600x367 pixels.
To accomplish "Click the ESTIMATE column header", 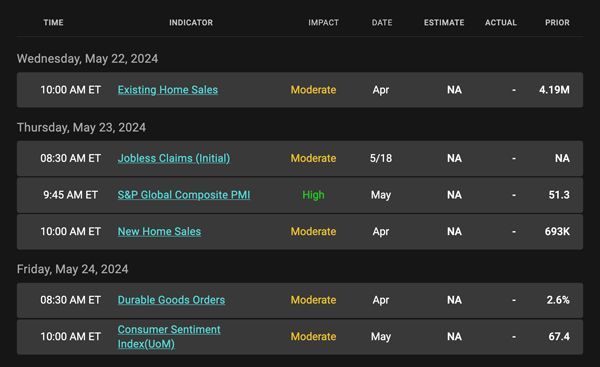I will point(444,23).
